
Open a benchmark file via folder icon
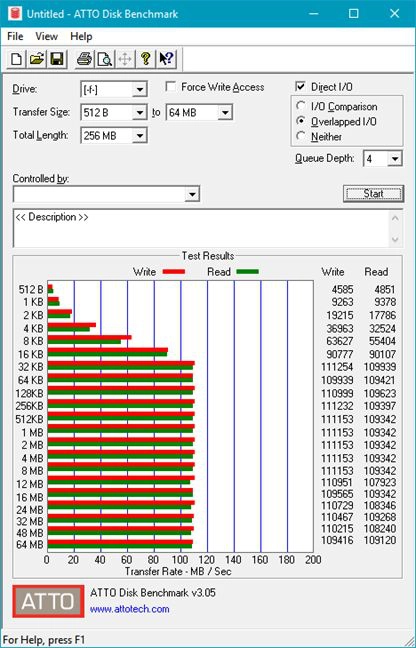tap(37, 59)
